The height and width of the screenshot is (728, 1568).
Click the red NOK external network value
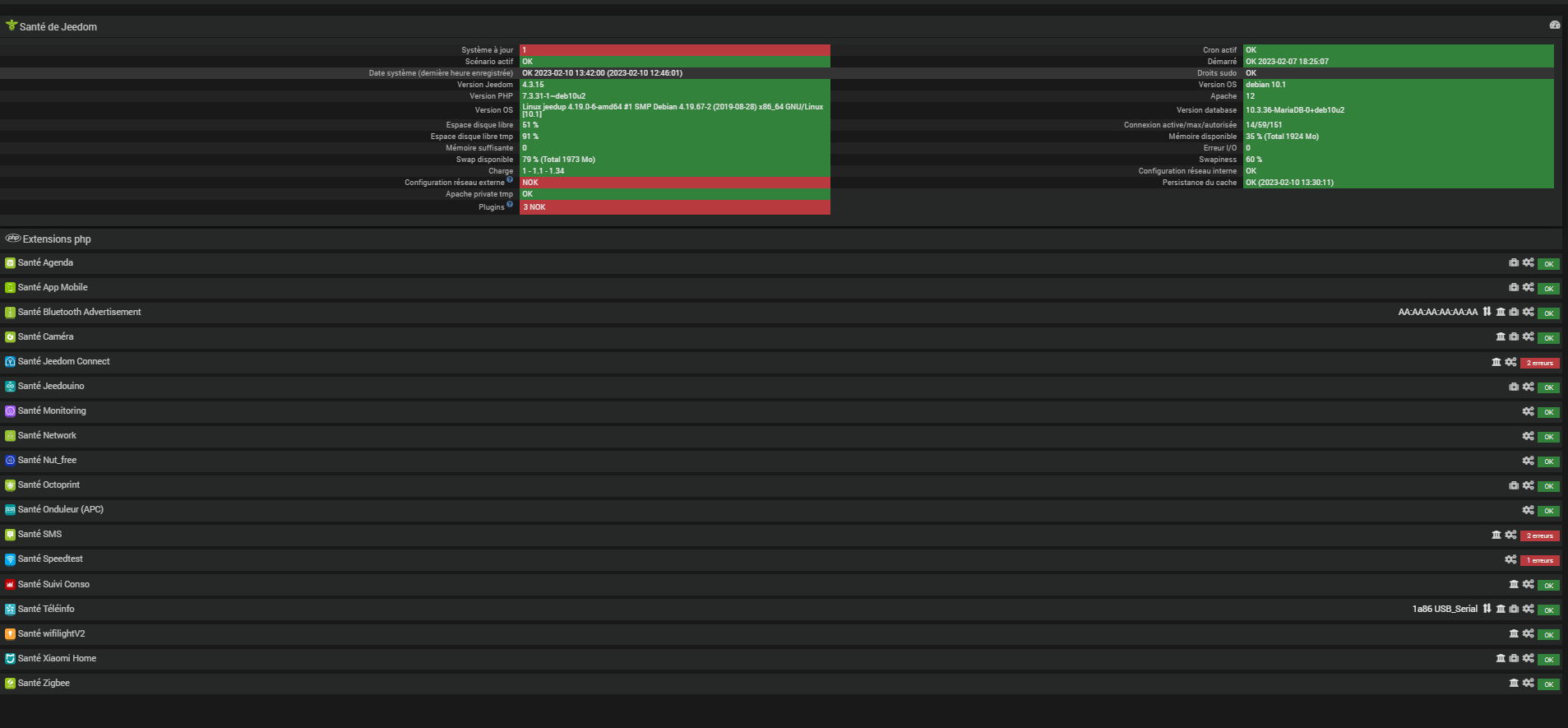675,183
